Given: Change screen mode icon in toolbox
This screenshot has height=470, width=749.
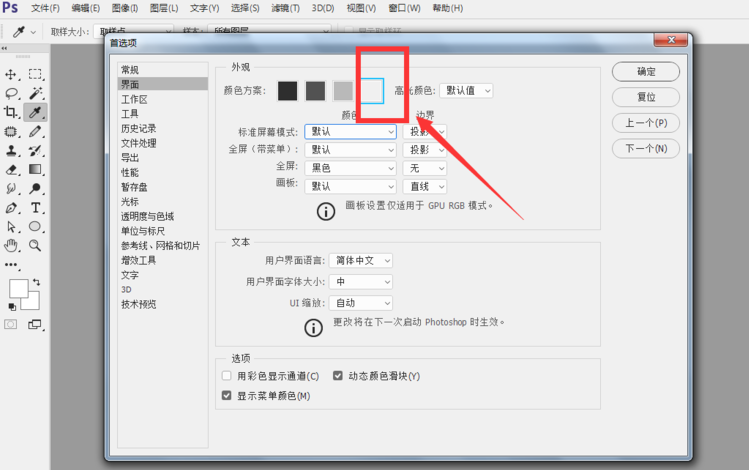Looking at the screenshot, I should click(x=35, y=325).
